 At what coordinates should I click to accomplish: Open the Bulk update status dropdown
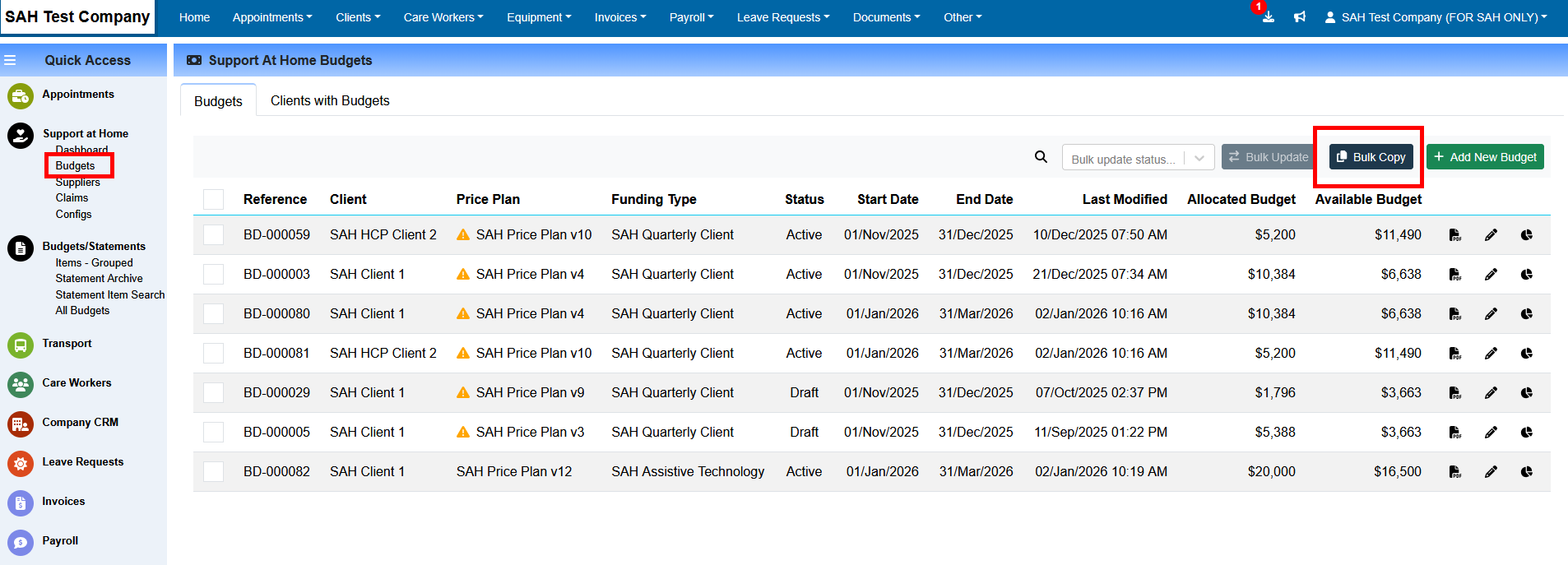coord(1138,158)
